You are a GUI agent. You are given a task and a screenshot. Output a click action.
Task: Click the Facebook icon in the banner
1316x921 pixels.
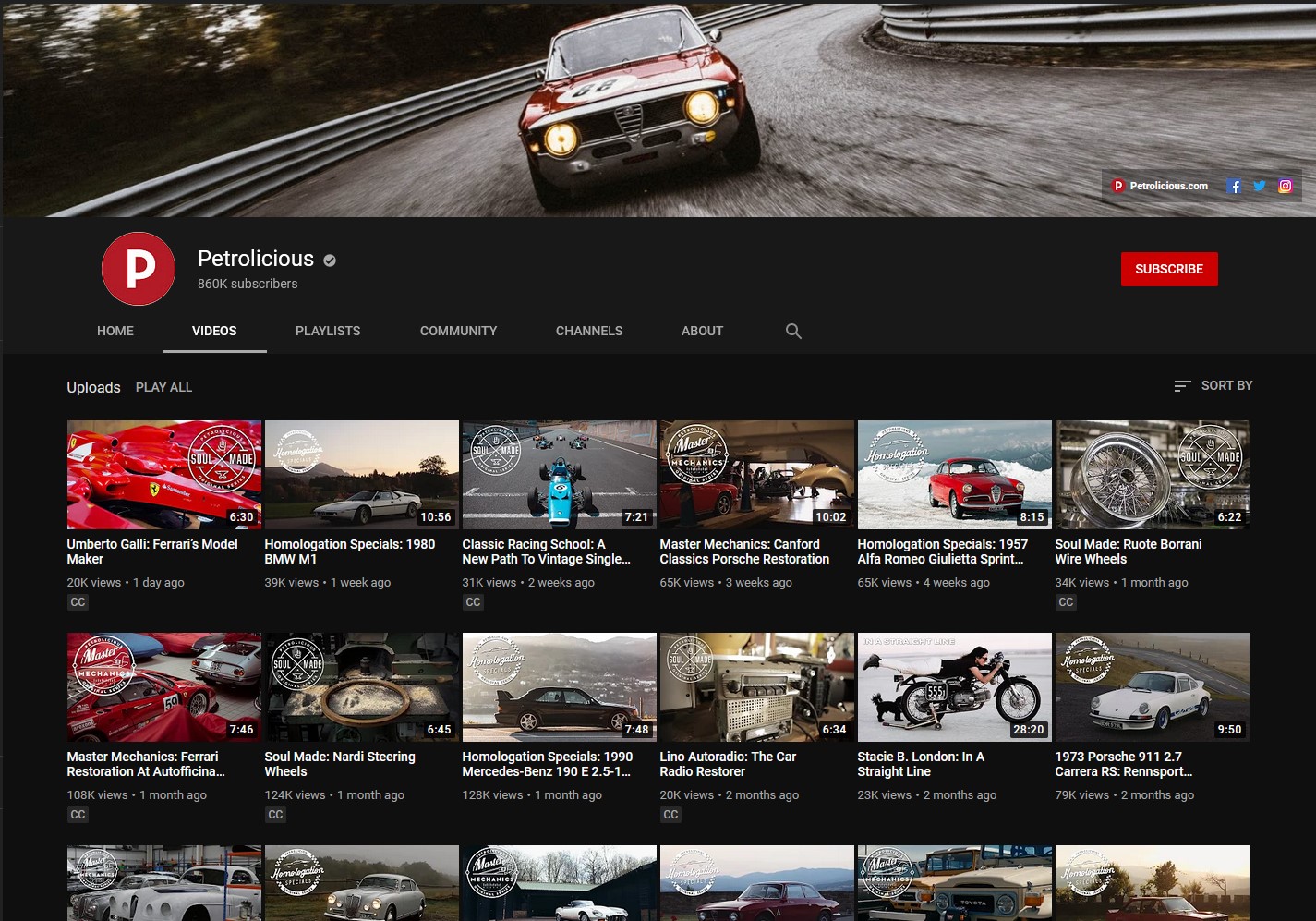(x=1234, y=186)
